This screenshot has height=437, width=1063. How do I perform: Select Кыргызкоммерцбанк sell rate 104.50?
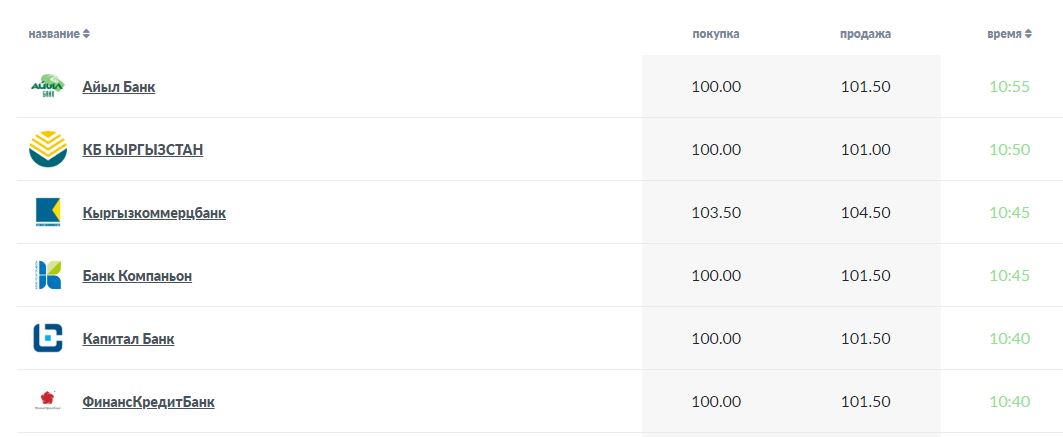coord(866,213)
